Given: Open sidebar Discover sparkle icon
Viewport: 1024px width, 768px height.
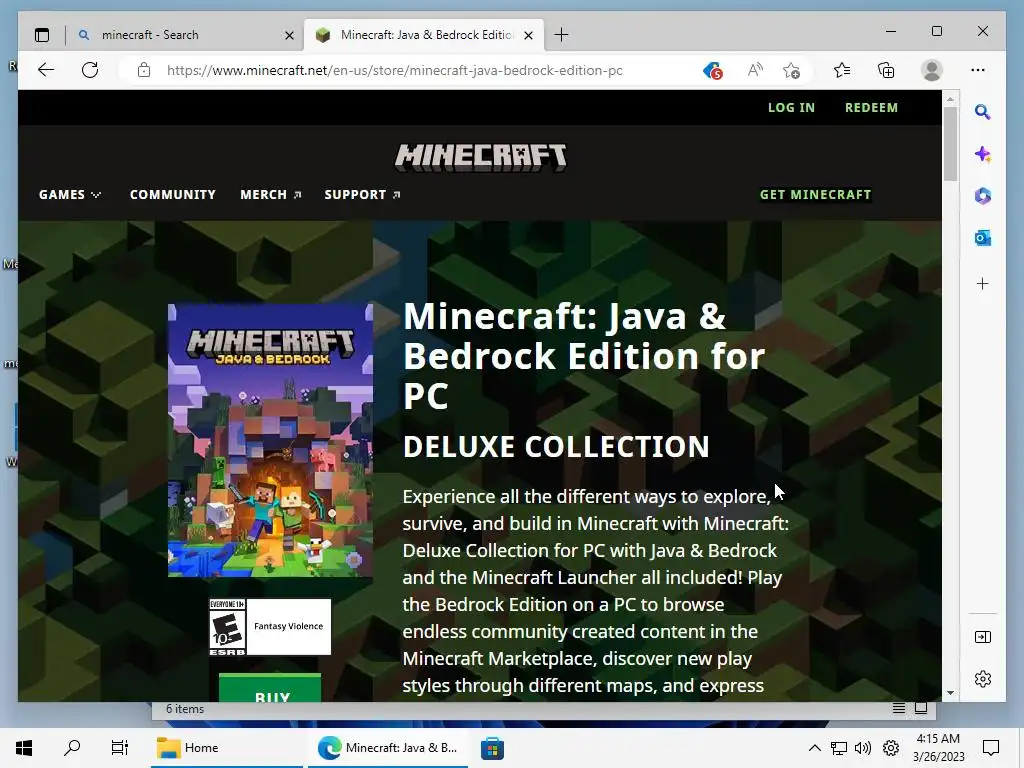Looking at the screenshot, I should pos(982,154).
